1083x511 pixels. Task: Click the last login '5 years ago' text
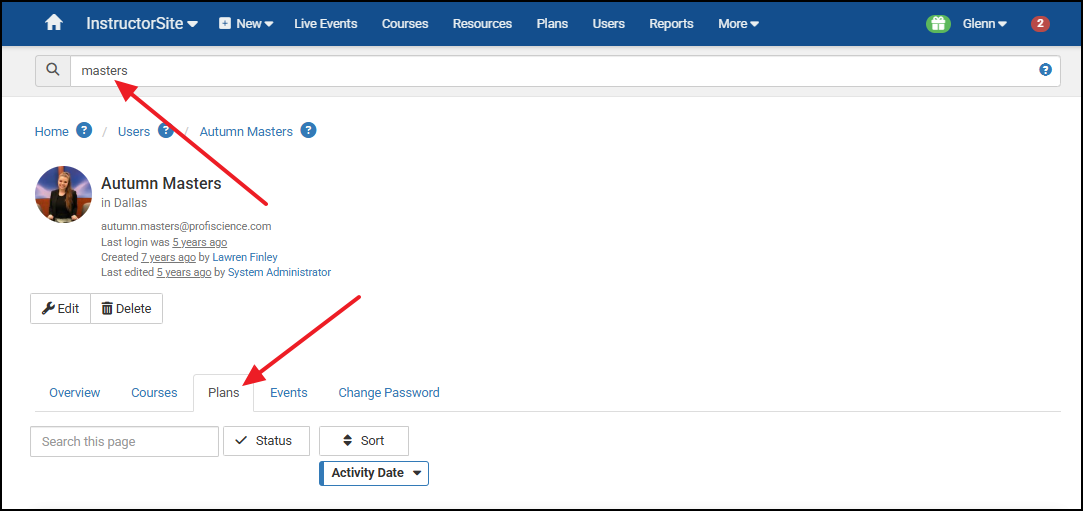click(200, 242)
